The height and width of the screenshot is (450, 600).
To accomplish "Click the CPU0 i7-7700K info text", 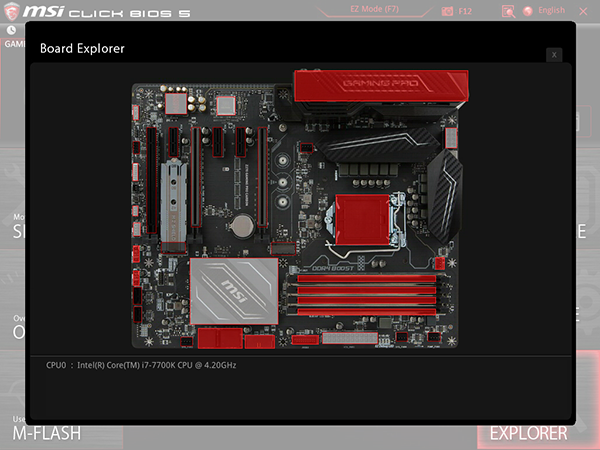I will coord(141,365).
